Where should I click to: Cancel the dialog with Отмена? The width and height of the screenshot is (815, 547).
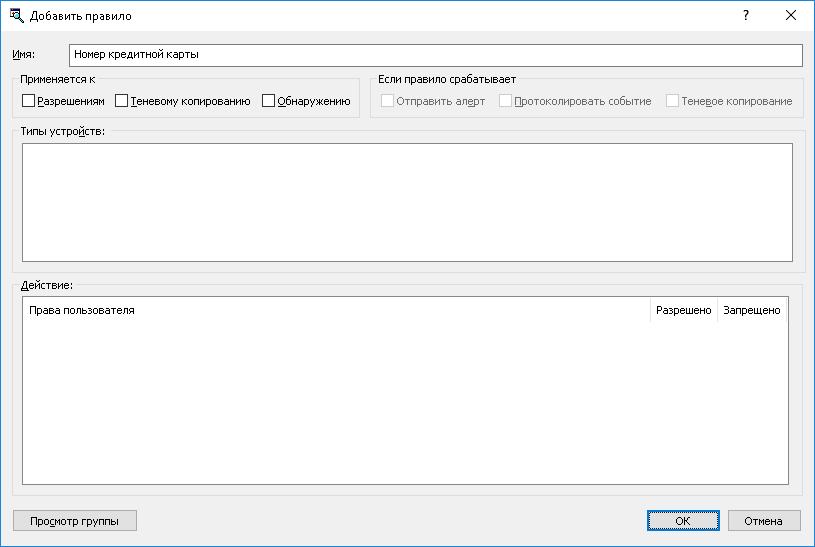[764, 521]
